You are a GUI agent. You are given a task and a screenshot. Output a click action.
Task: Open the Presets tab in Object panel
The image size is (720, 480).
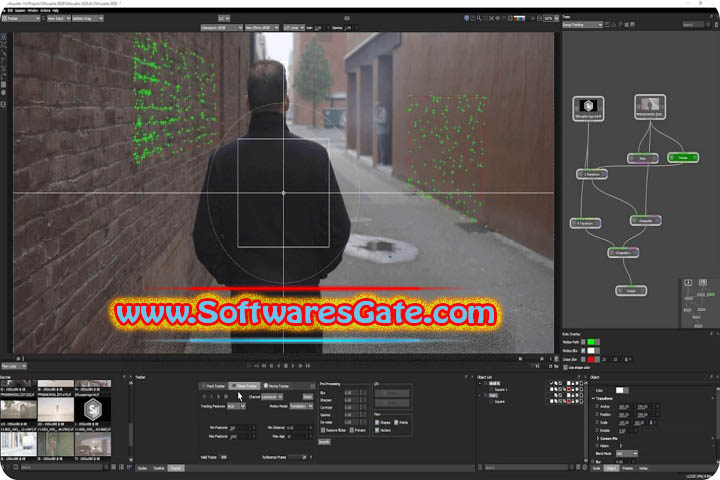click(627, 468)
